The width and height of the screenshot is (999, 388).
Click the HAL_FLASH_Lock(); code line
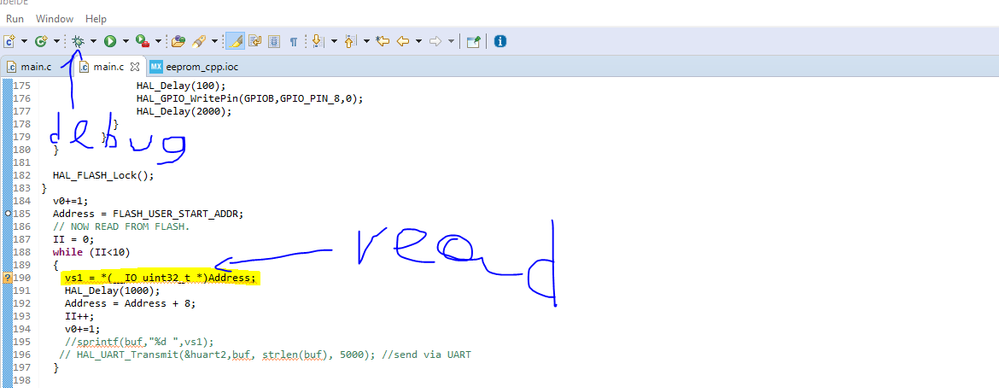pos(104,175)
